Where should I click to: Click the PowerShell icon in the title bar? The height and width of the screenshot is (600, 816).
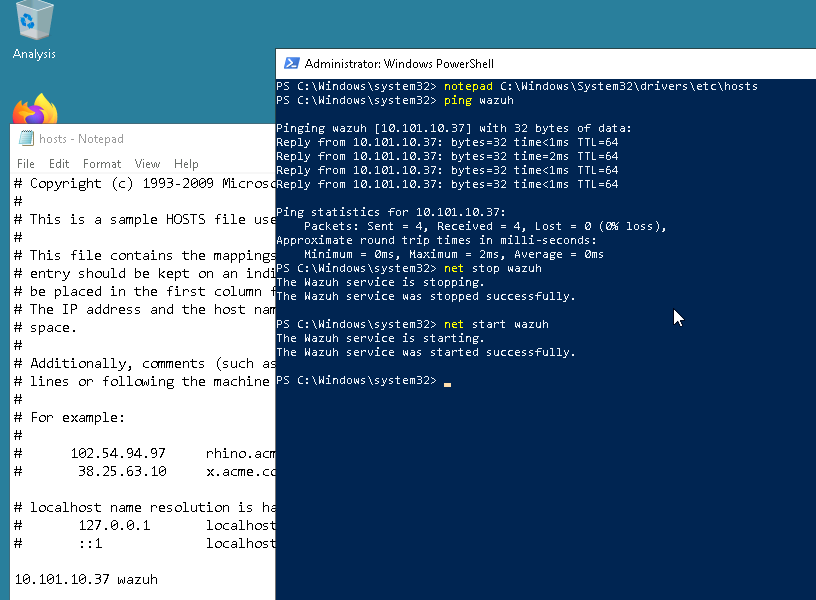[x=291, y=63]
